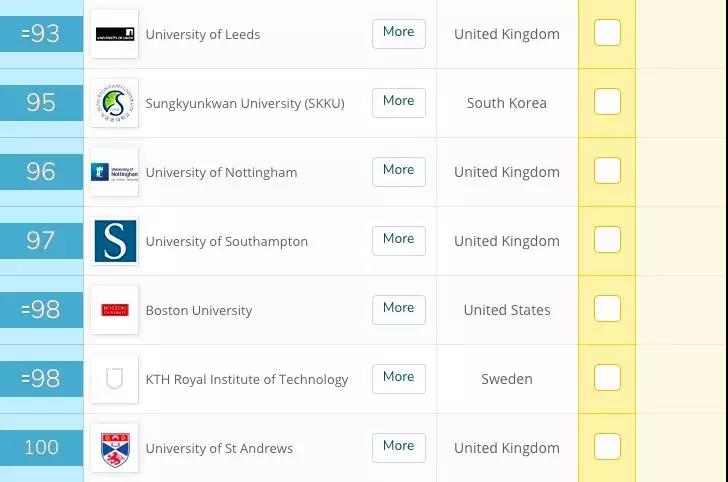The height and width of the screenshot is (482, 728).
Task: Open More for Sungkyunkwan University (SKKU)
Action: [x=399, y=103]
